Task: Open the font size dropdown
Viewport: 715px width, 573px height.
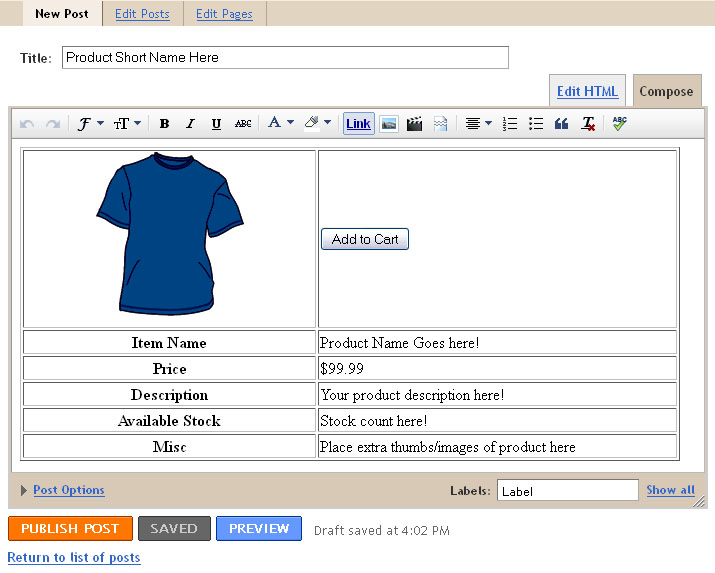Action: coord(127,124)
